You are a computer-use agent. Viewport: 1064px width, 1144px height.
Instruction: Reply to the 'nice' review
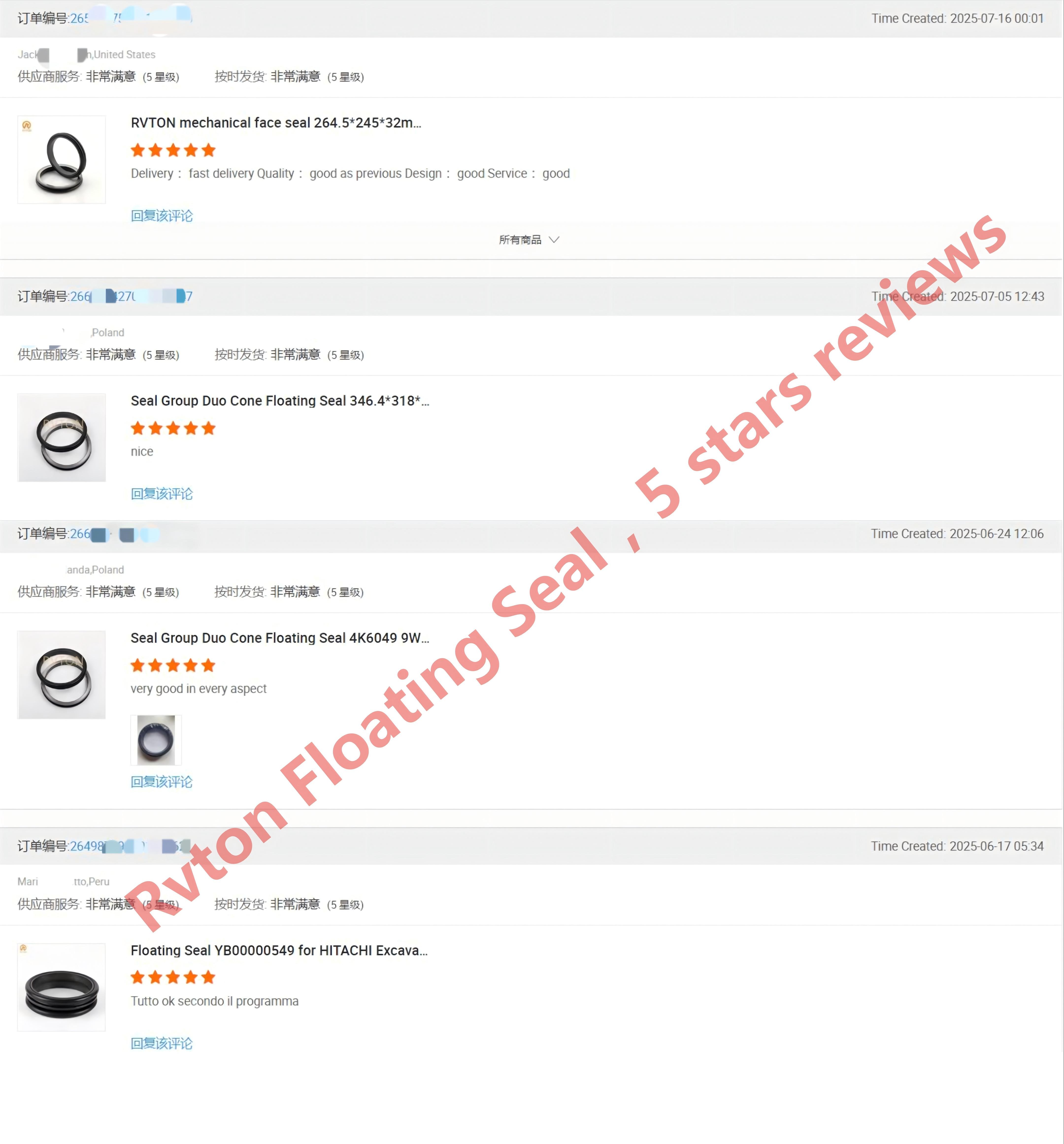162,494
